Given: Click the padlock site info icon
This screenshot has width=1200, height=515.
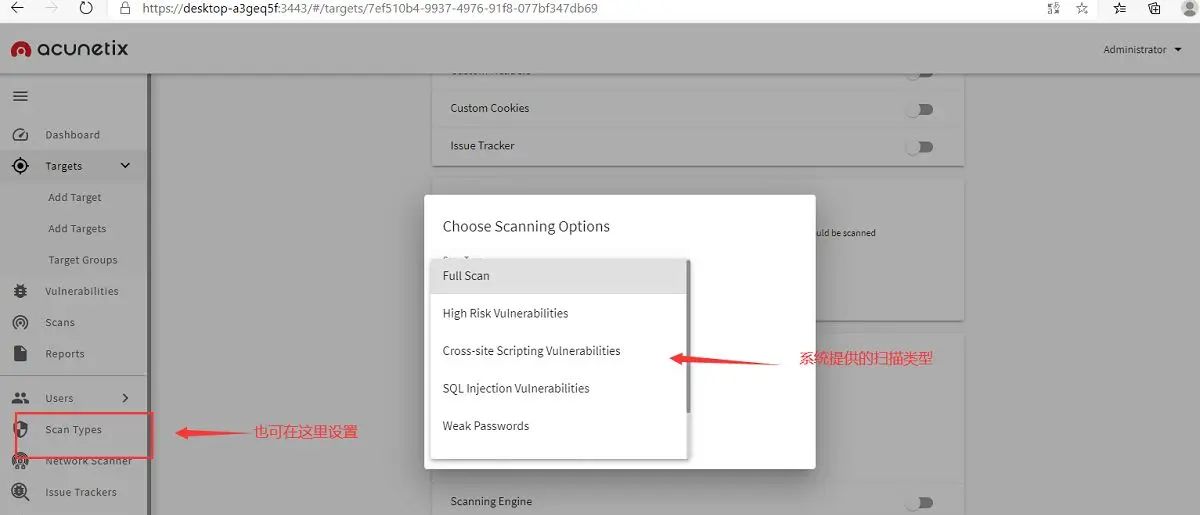Looking at the screenshot, I should [x=125, y=8].
